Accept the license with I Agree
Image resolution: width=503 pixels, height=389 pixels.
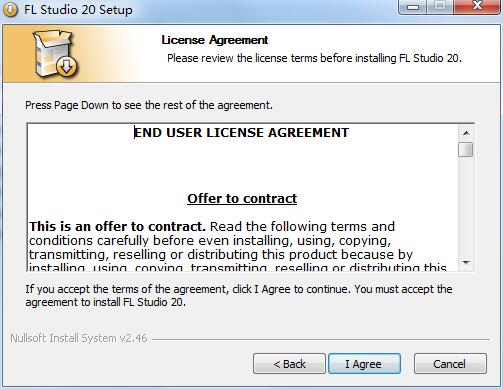pyautogui.click(x=364, y=364)
